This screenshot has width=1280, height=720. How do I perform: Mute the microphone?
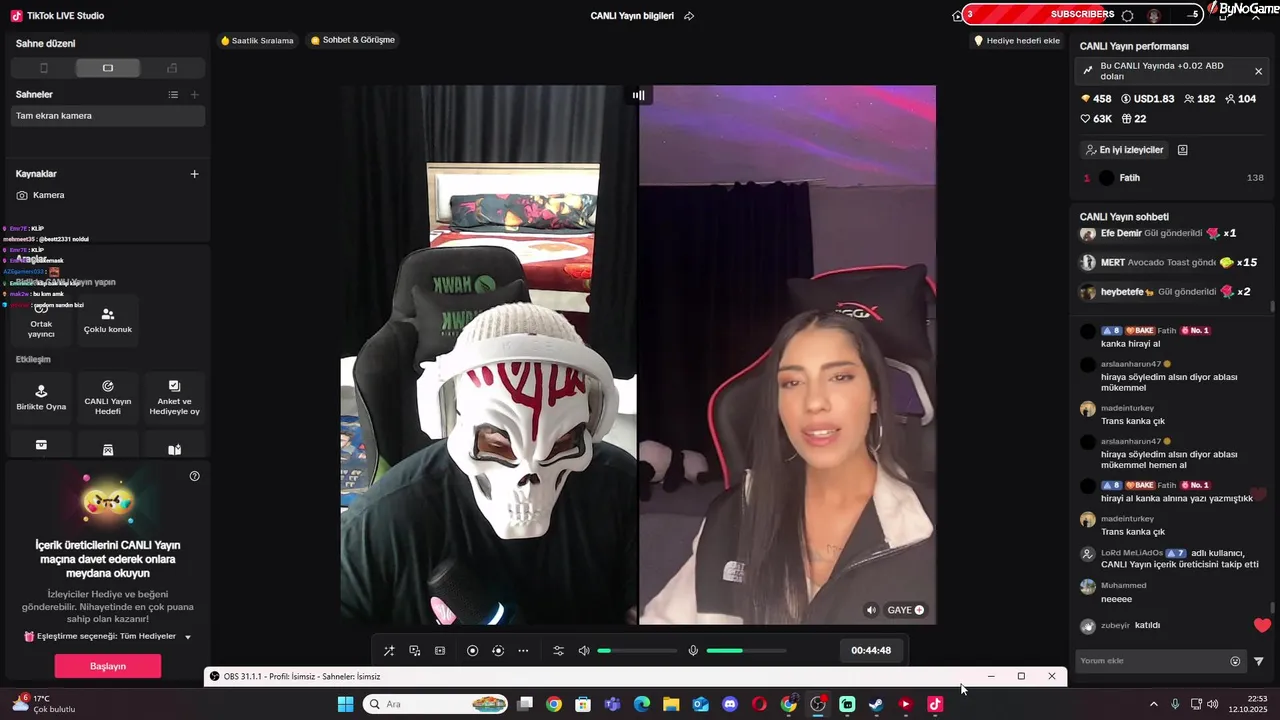(x=693, y=651)
